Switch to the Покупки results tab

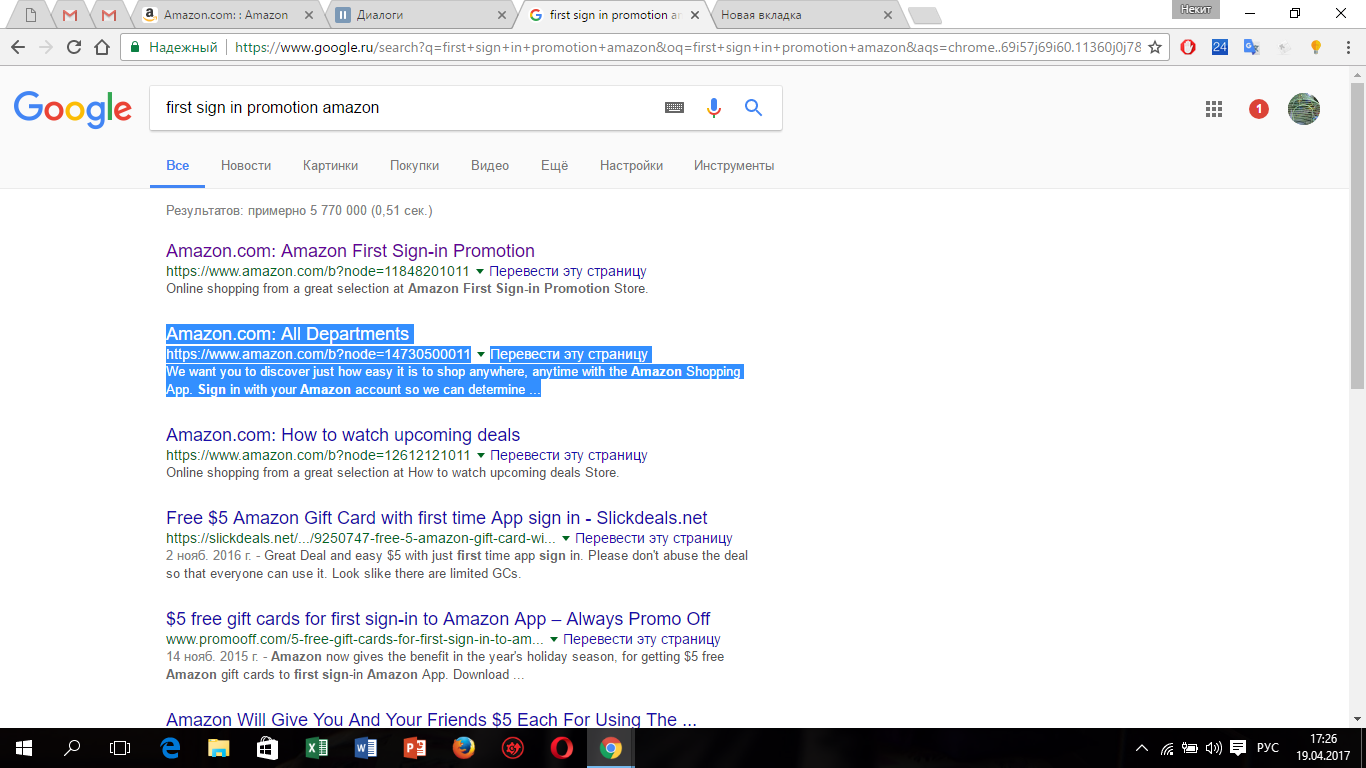tap(415, 166)
